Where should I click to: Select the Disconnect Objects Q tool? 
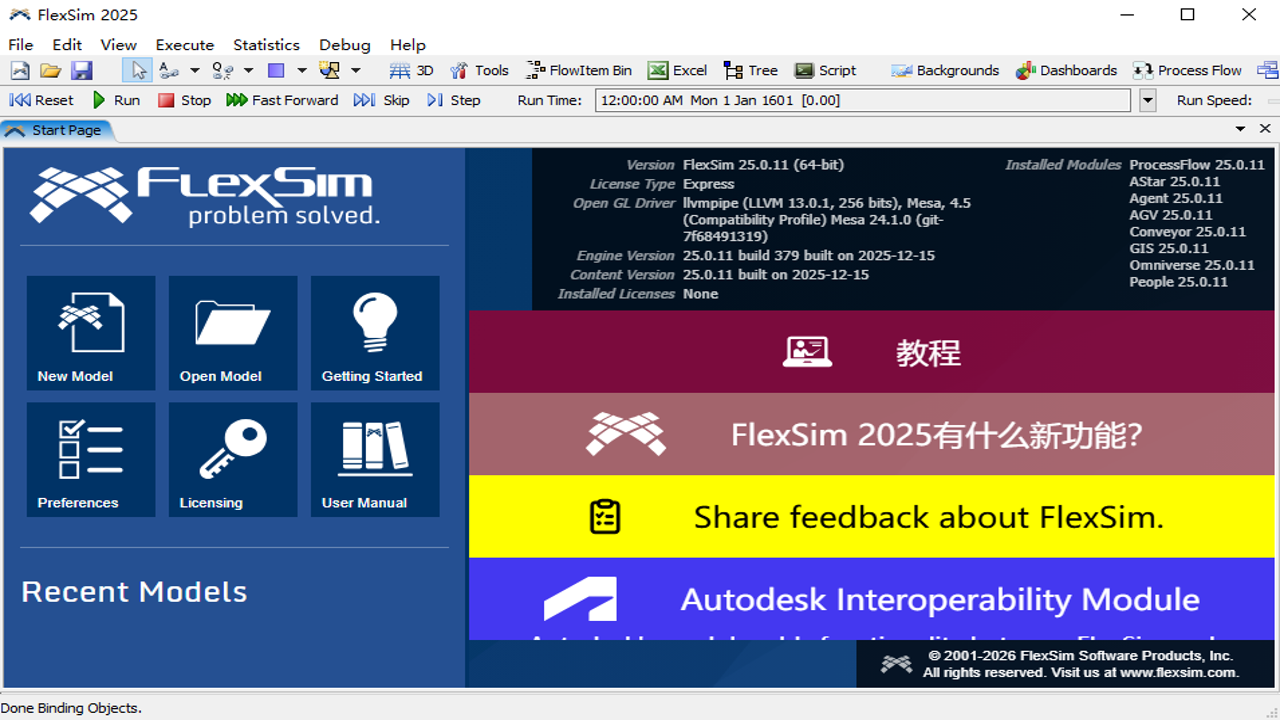point(223,71)
